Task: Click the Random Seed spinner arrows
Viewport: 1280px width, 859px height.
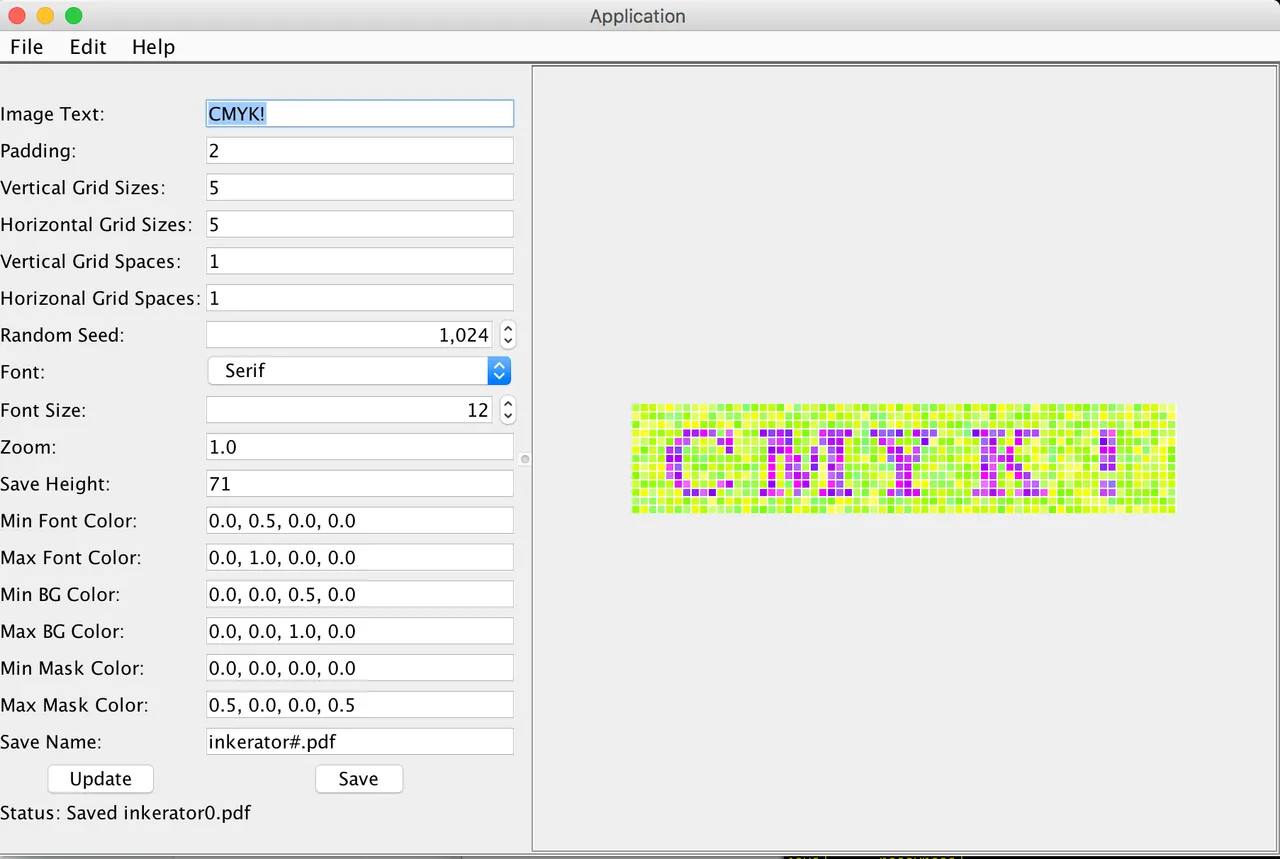Action: pyautogui.click(x=507, y=335)
